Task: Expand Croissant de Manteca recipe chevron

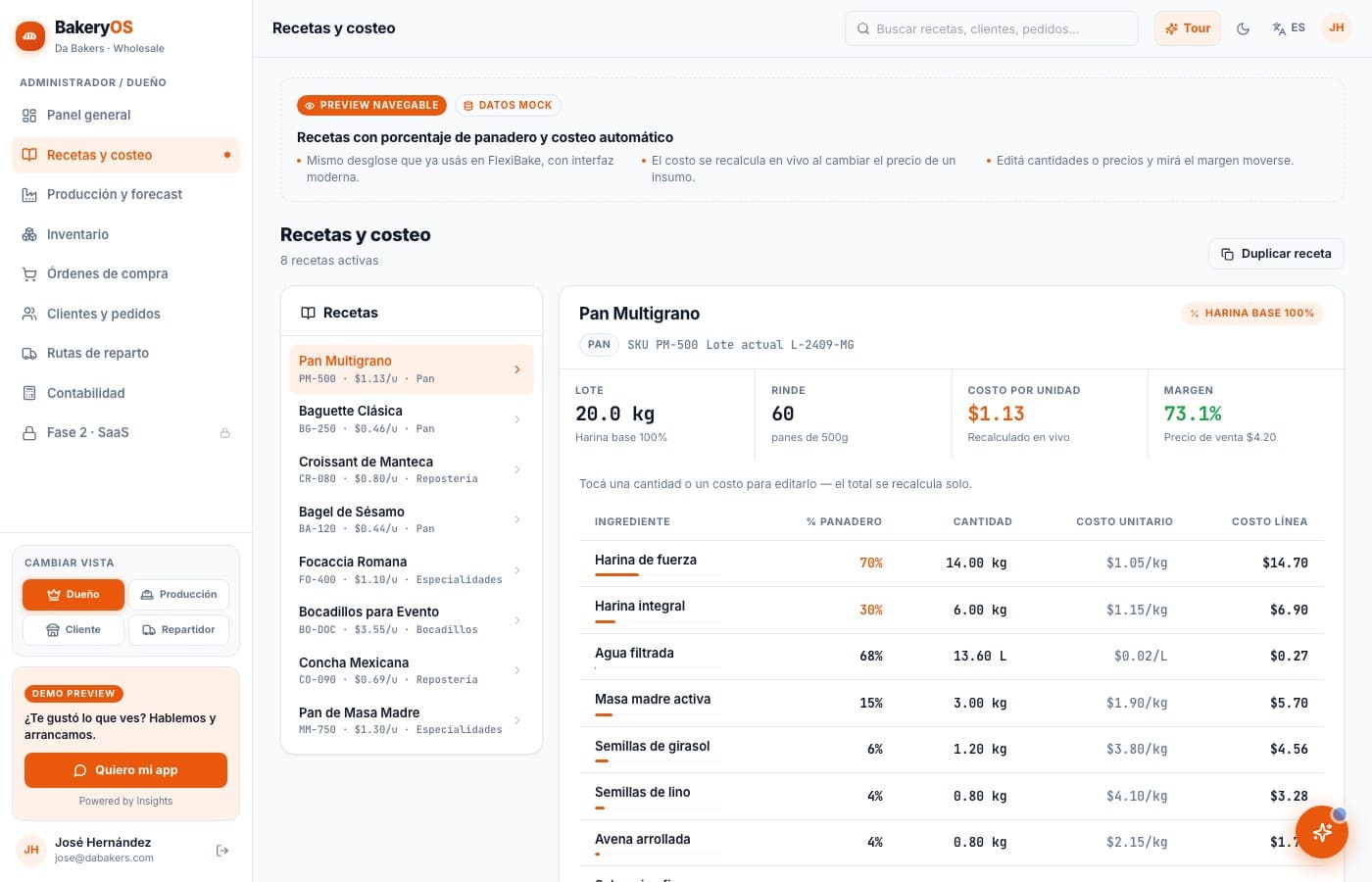Action: click(517, 469)
